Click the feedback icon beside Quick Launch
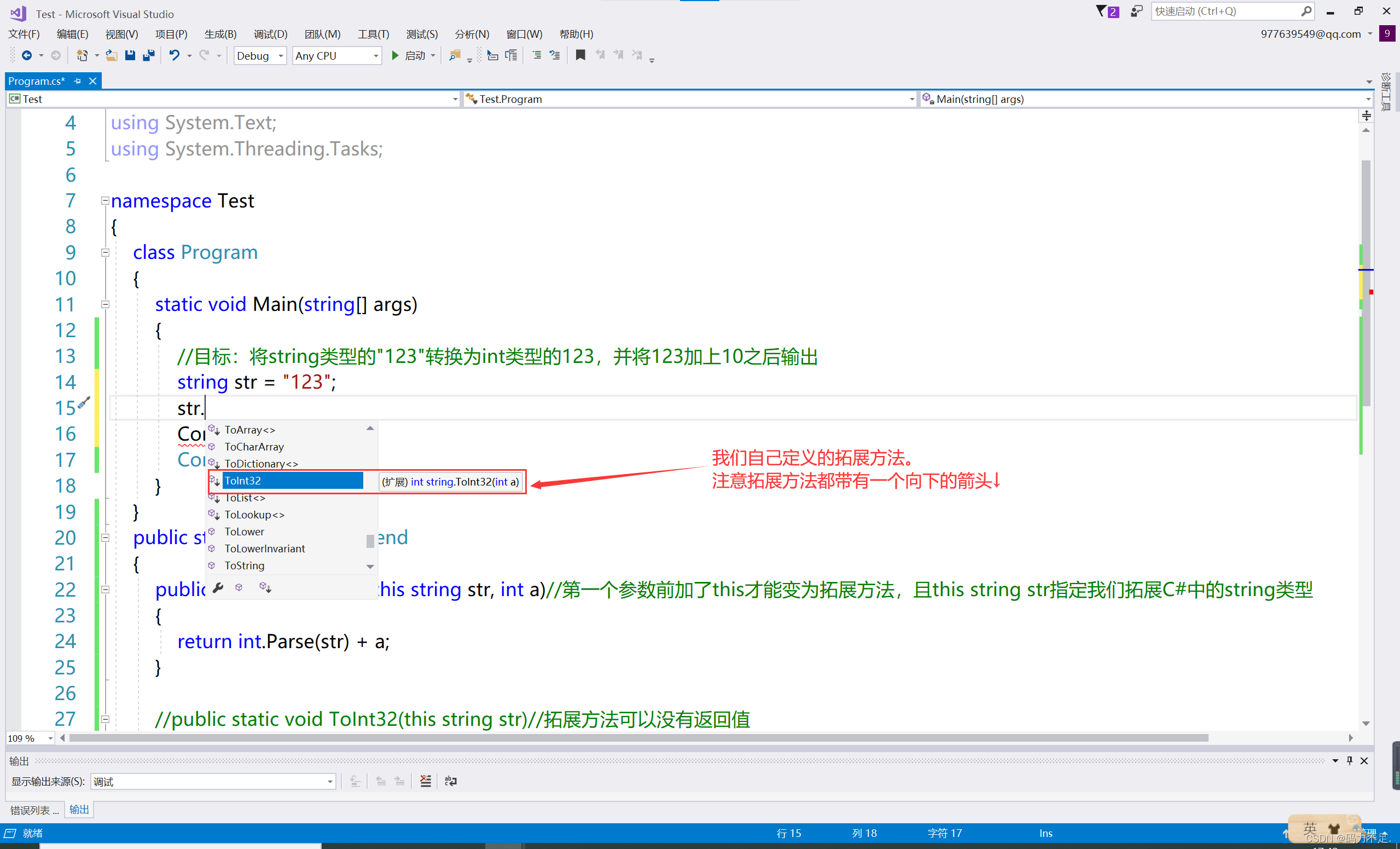The image size is (1400, 849). [1136, 11]
